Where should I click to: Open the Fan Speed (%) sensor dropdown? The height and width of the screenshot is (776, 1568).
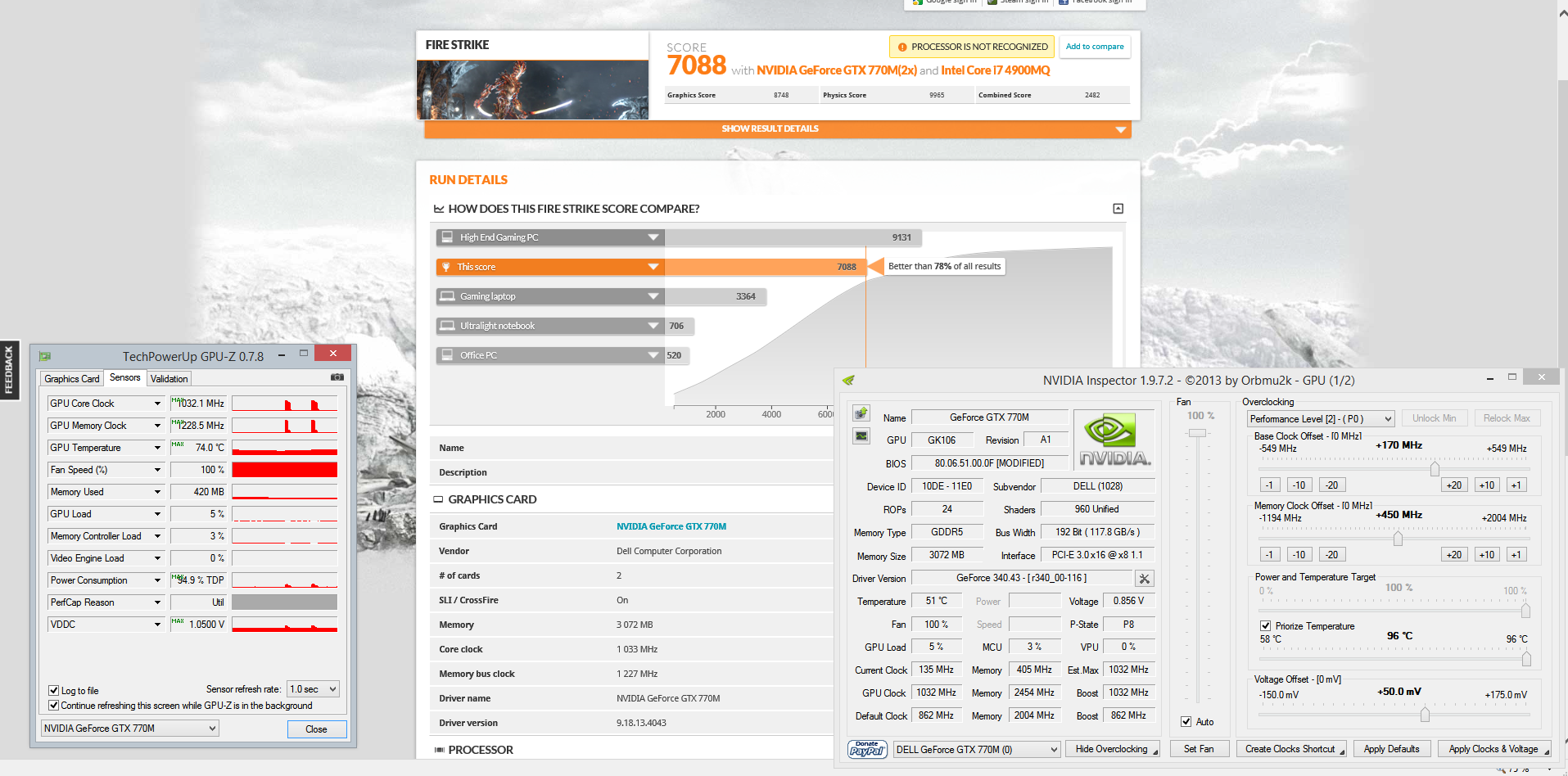(158, 470)
